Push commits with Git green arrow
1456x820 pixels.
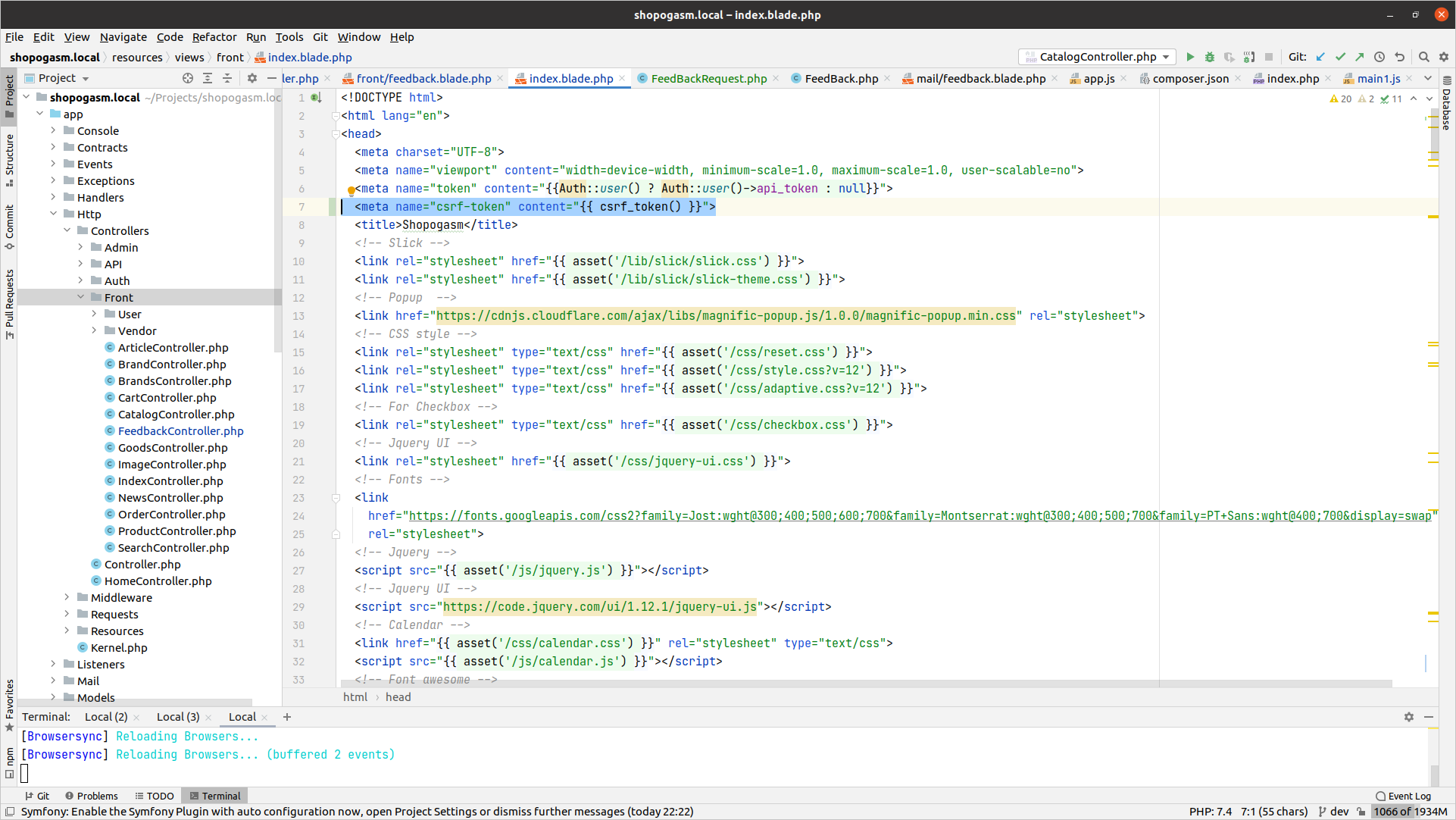pos(1360,57)
